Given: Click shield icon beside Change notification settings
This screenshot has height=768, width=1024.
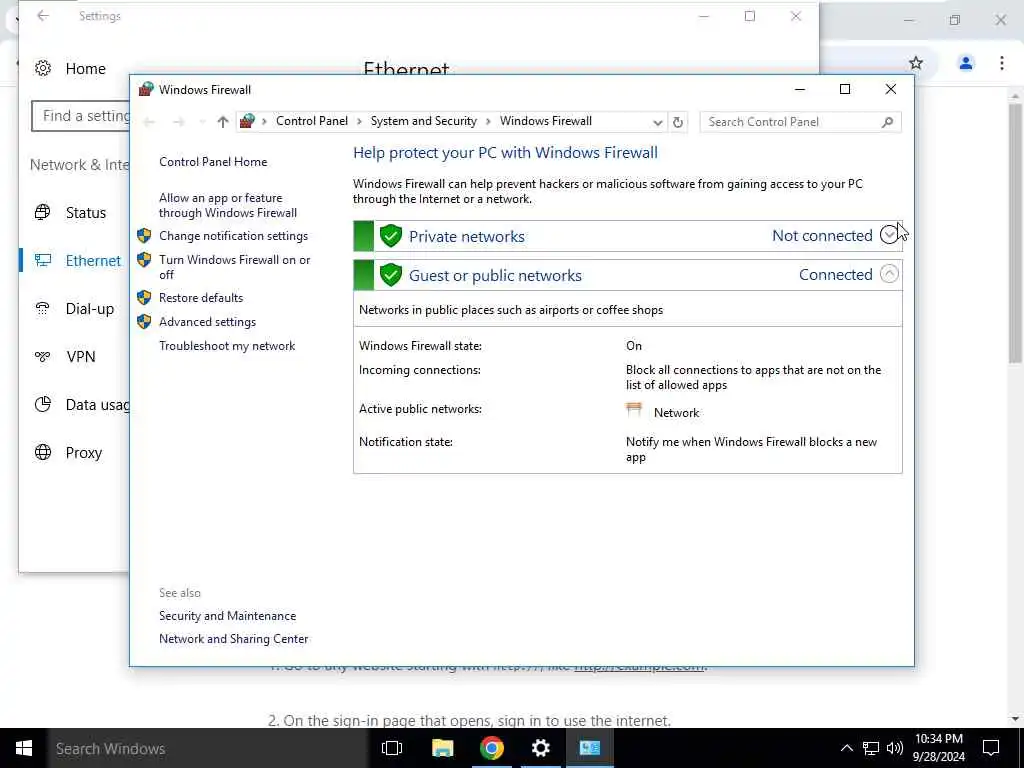Looking at the screenshot, I should [144, 236].
